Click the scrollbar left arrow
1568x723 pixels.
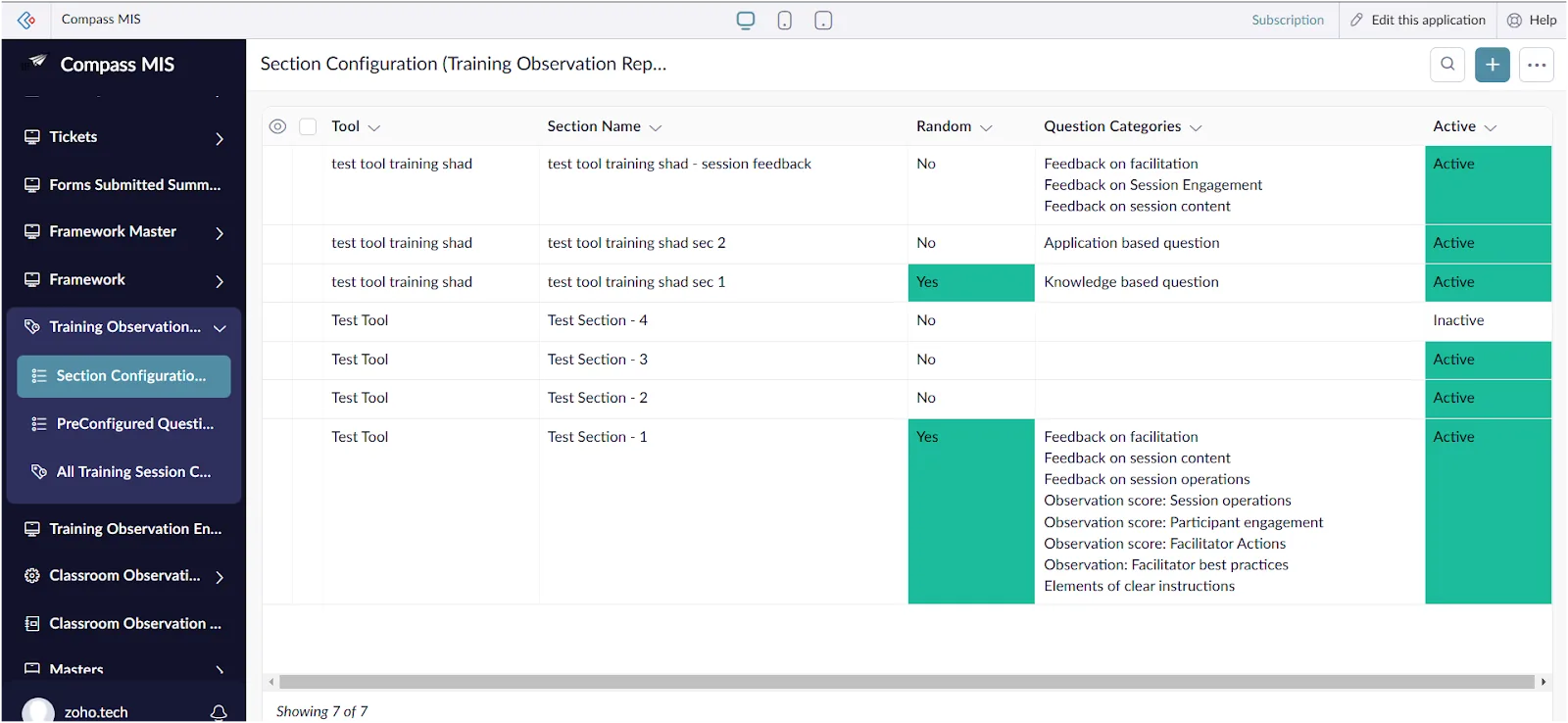click(271, 682)
